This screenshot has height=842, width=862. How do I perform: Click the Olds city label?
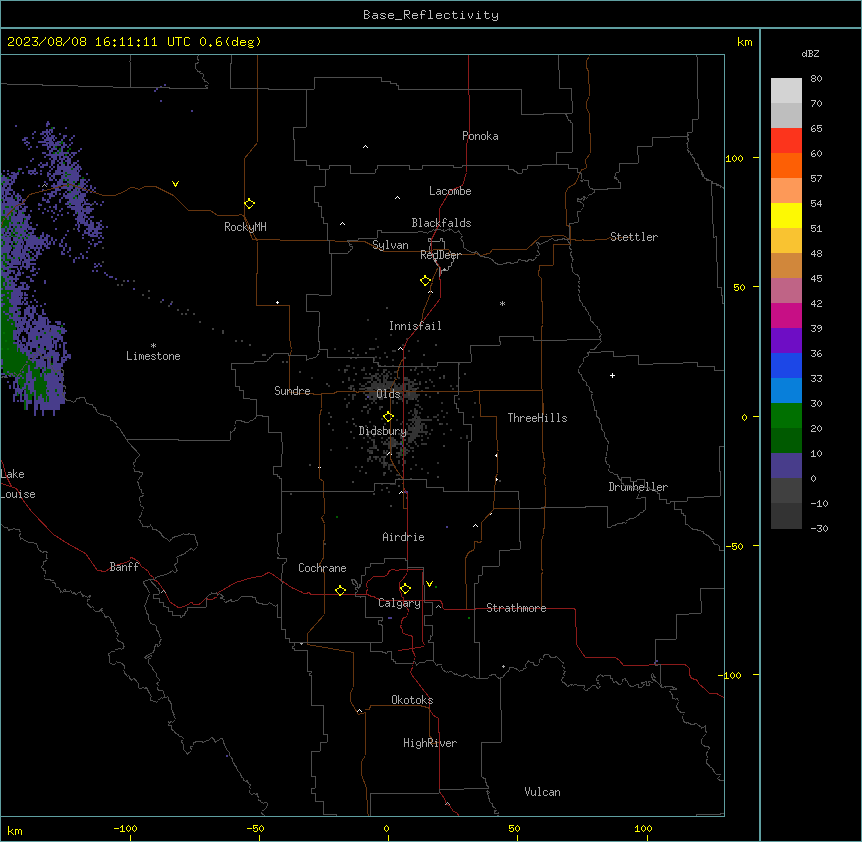coord(388,394)
